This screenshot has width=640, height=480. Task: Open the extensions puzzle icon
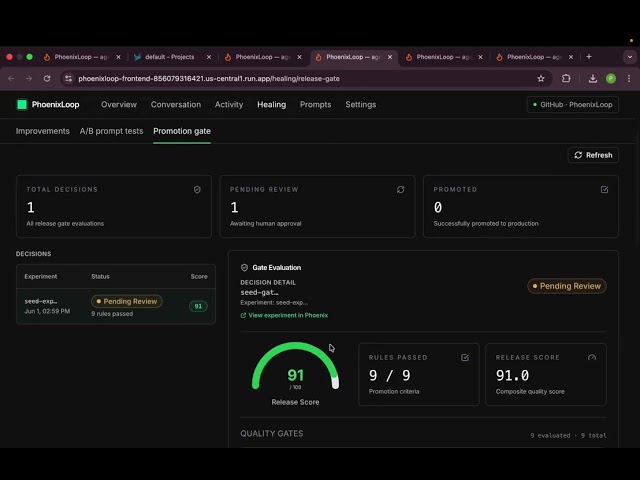(566, 78)
